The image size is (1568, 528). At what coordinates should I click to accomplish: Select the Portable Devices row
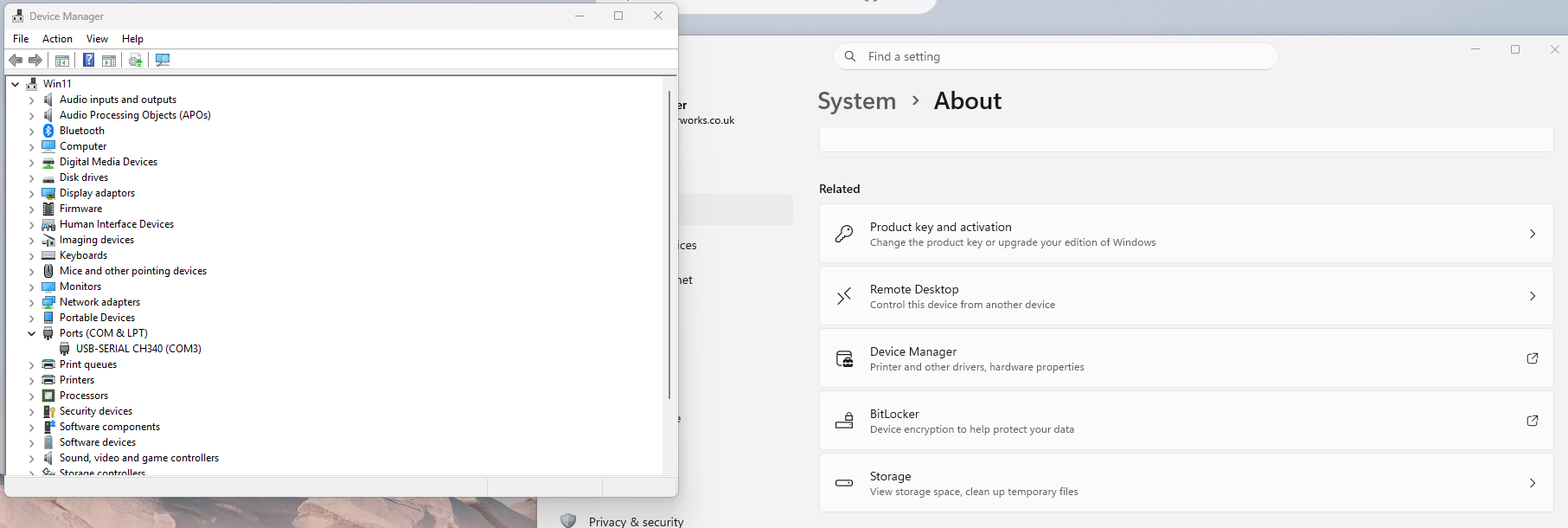[x=97, y=318]
